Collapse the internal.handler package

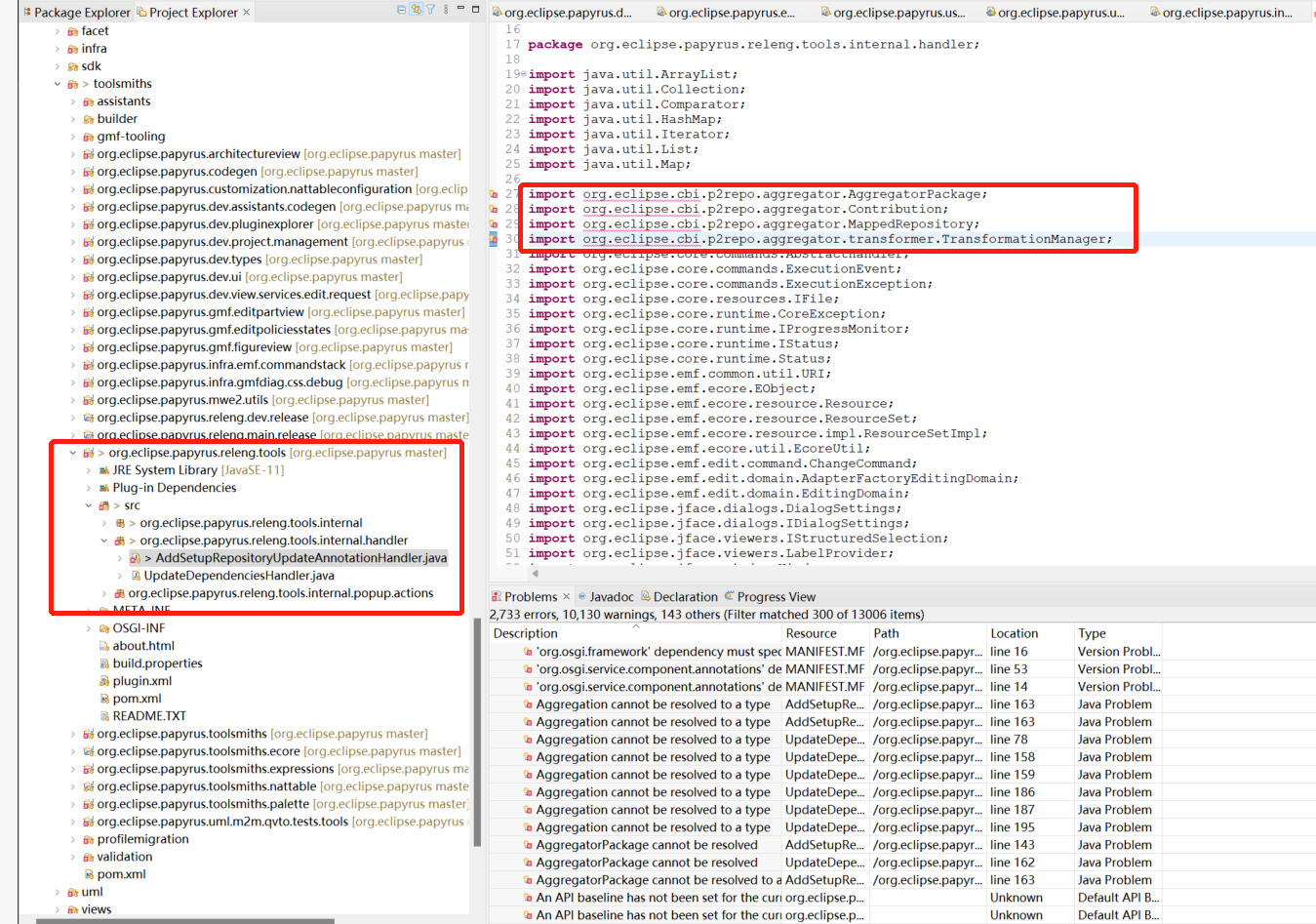click(104, 541)
